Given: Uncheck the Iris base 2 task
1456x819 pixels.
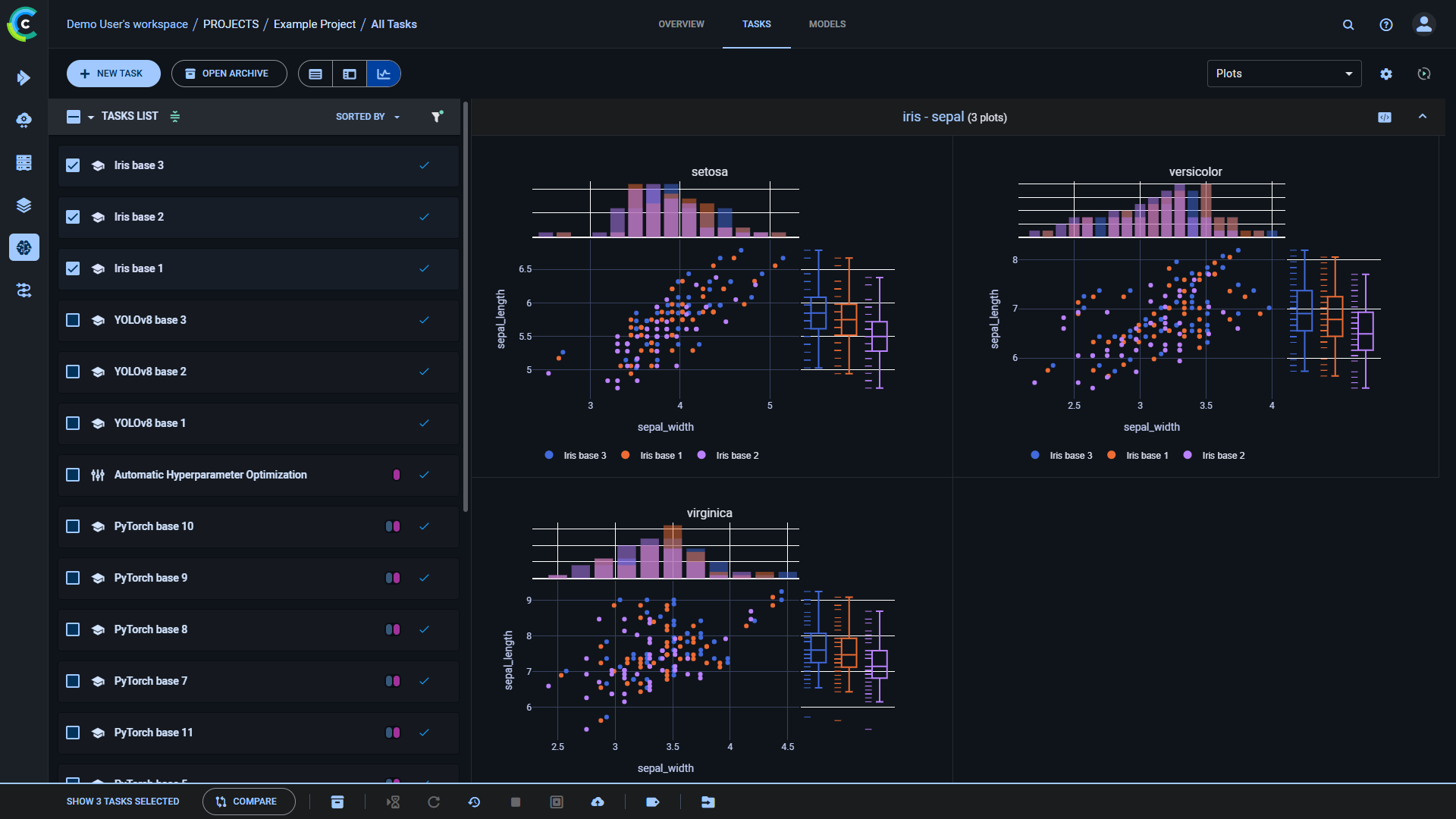Looking at the screenshot, I should [73, 217].
